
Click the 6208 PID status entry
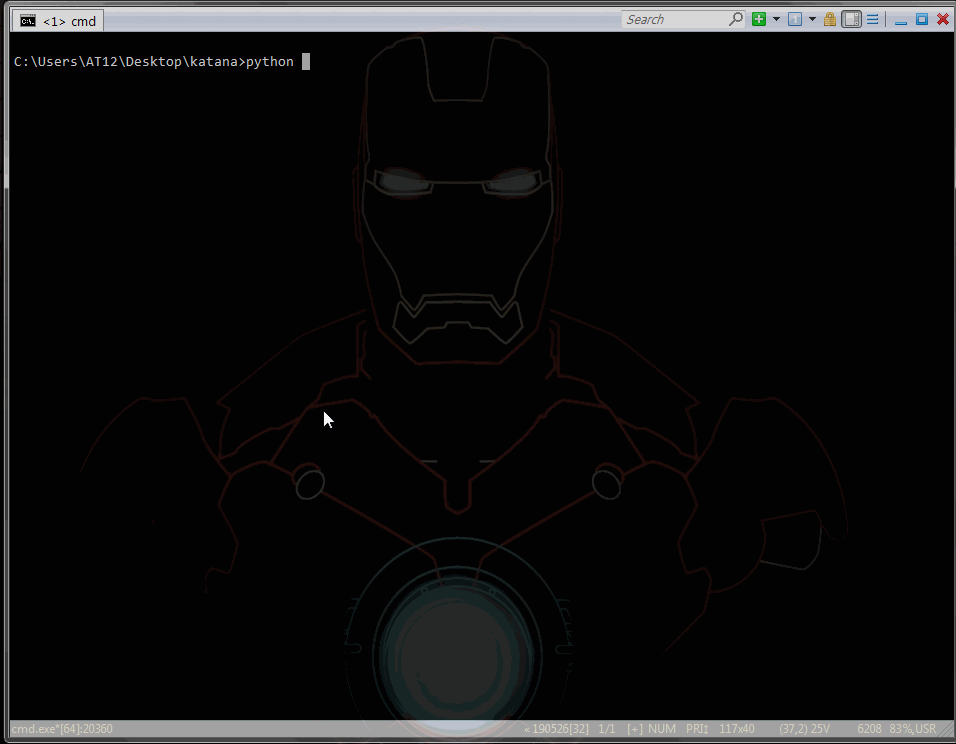[x=869, y=729]
